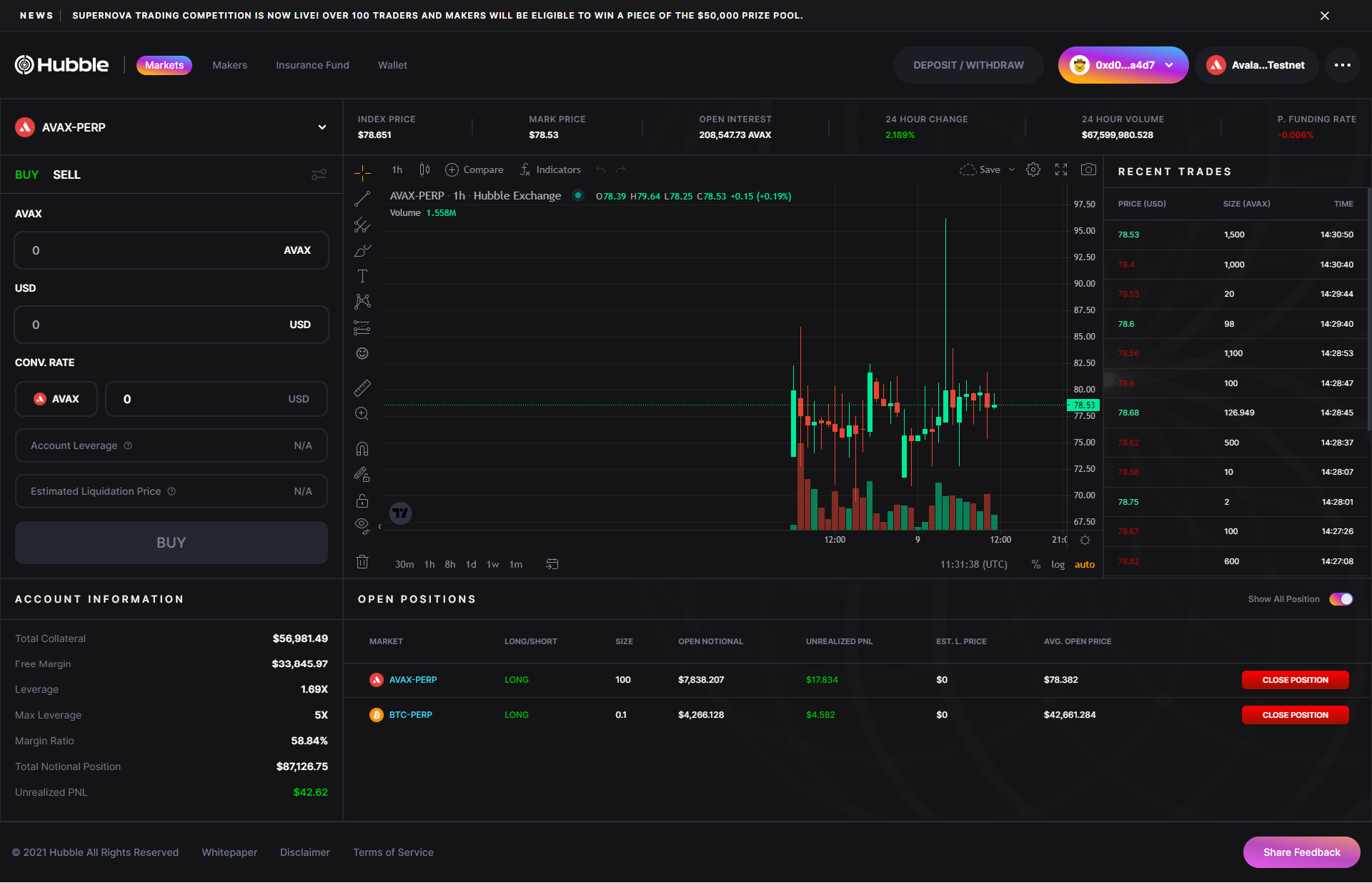The height and width of the screenshot is (883, 1372).
Task: Select the 1w date range
Action: [x=493, y=564]
